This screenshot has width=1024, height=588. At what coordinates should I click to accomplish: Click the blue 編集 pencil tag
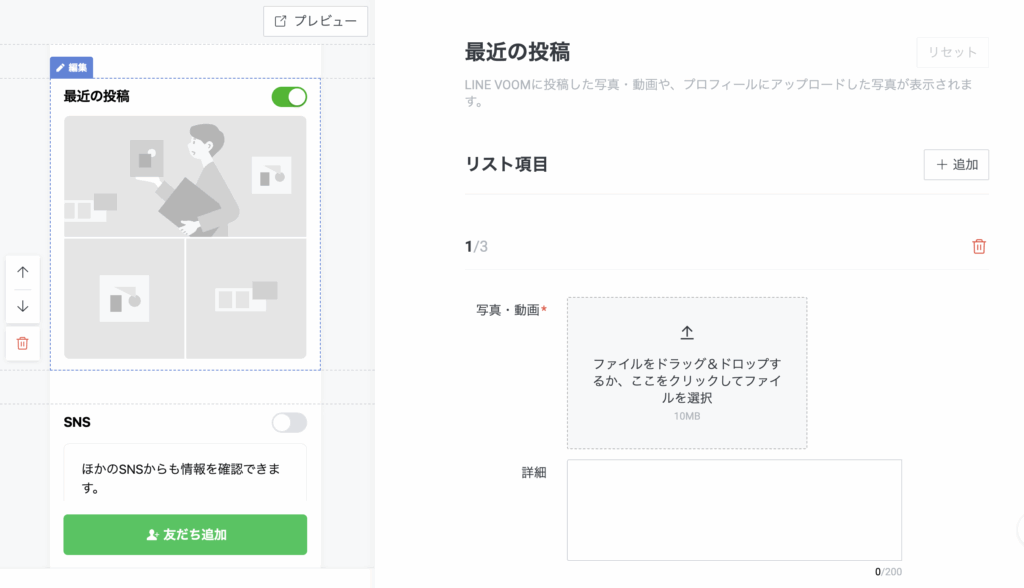(x=71, y=68)
